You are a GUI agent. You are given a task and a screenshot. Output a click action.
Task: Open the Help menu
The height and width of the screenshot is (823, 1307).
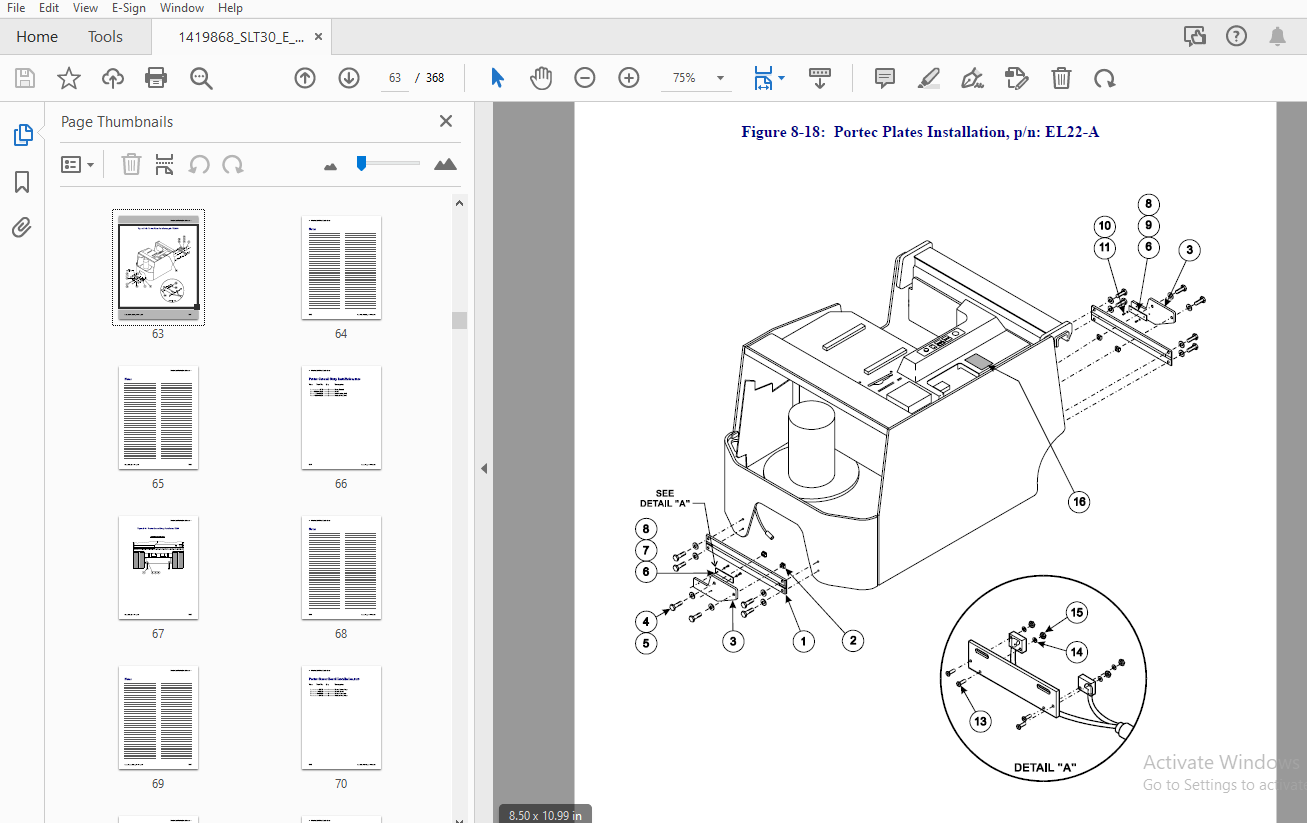(230, 8)
